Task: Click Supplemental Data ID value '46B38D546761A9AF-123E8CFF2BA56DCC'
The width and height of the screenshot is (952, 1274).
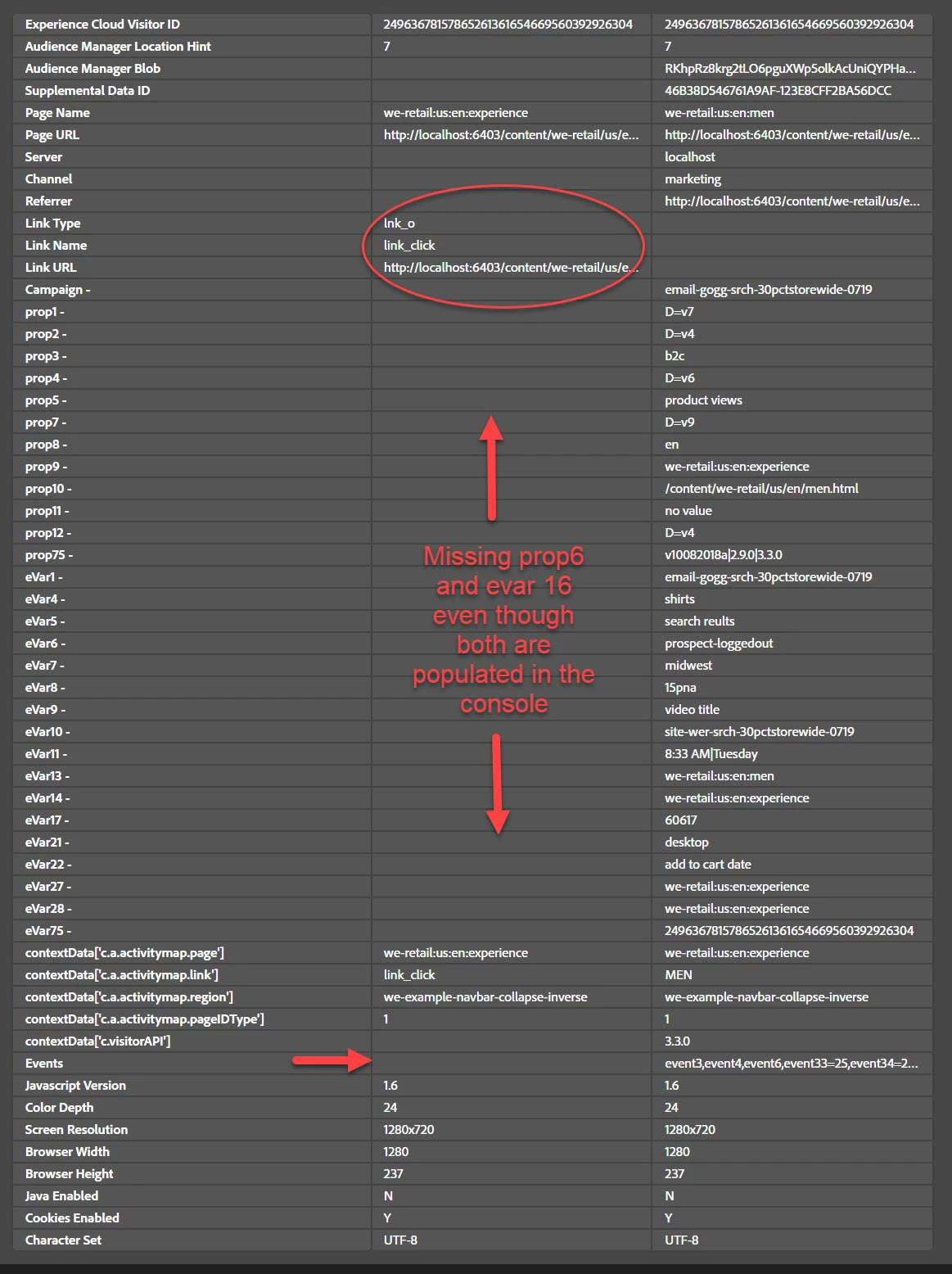Action: tap(778, 91)
